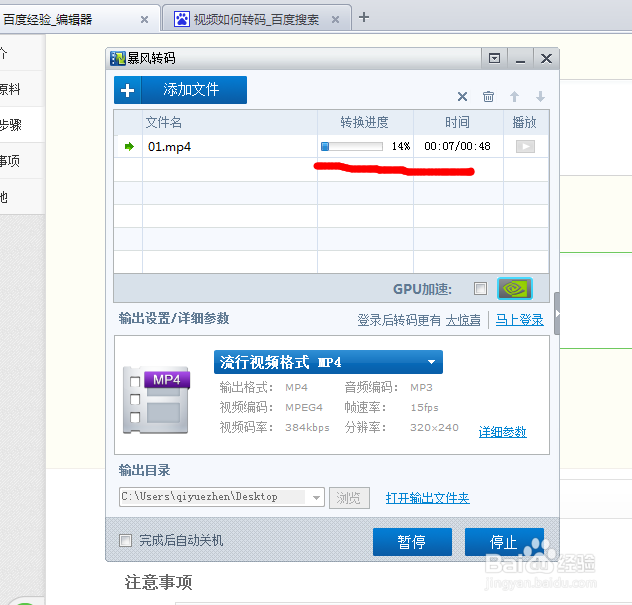Click the 384kbps video bitrate value
The width and height of the screenshot is (632, 605).
307,428
